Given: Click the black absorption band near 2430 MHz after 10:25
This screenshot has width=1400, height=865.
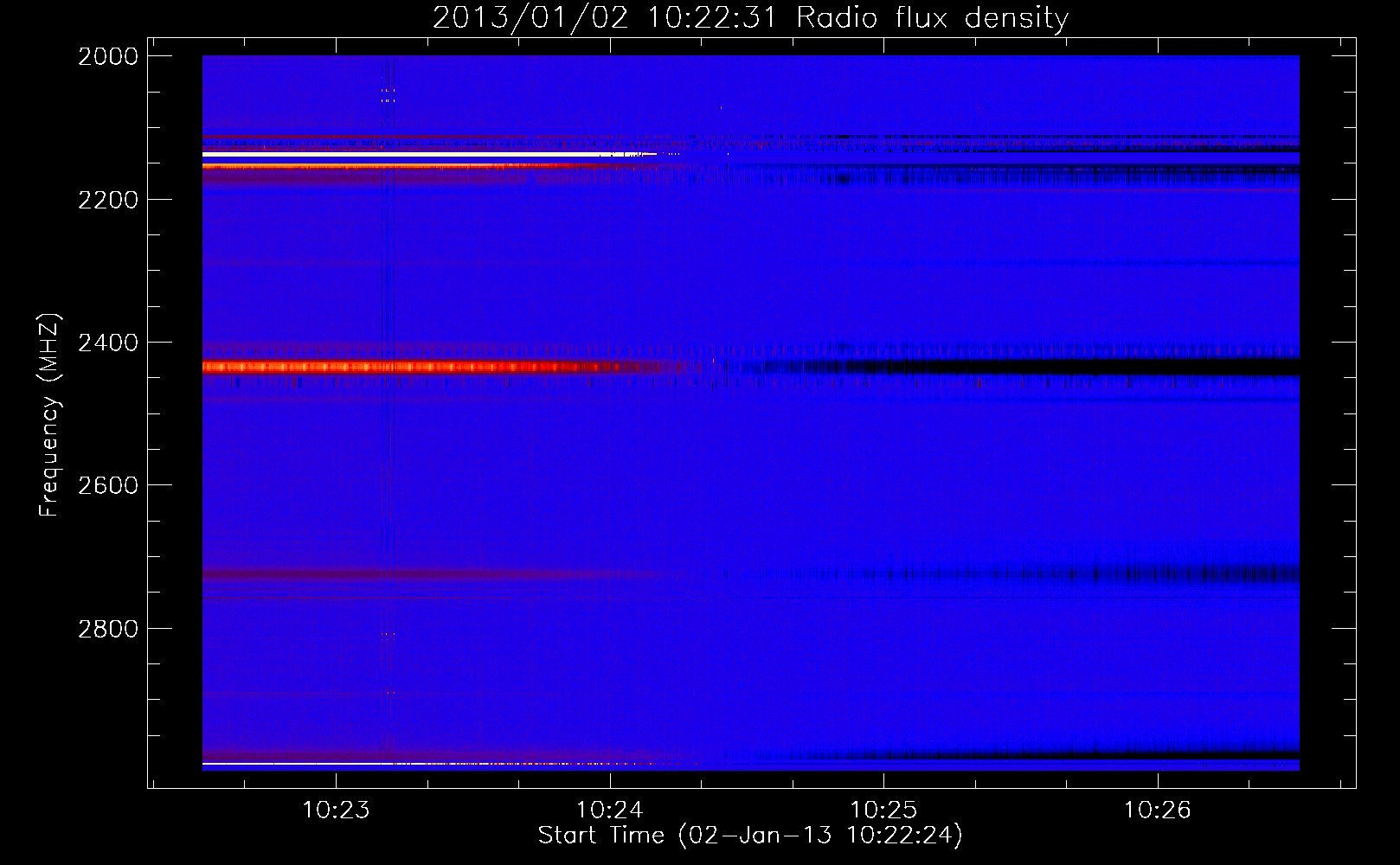Looking at the screenshot, I should click(x=1090, y=368).
